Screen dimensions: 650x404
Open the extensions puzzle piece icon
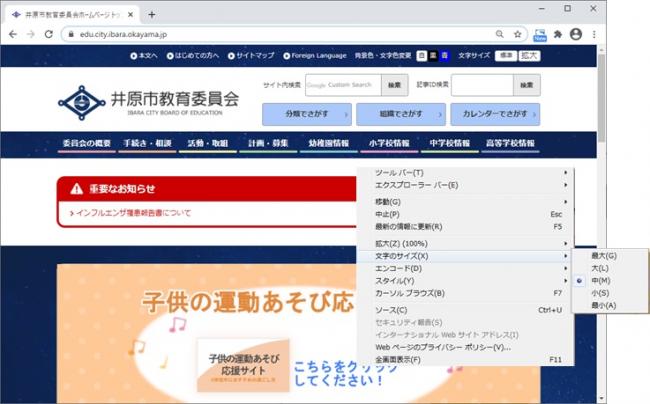coord(558,34)
